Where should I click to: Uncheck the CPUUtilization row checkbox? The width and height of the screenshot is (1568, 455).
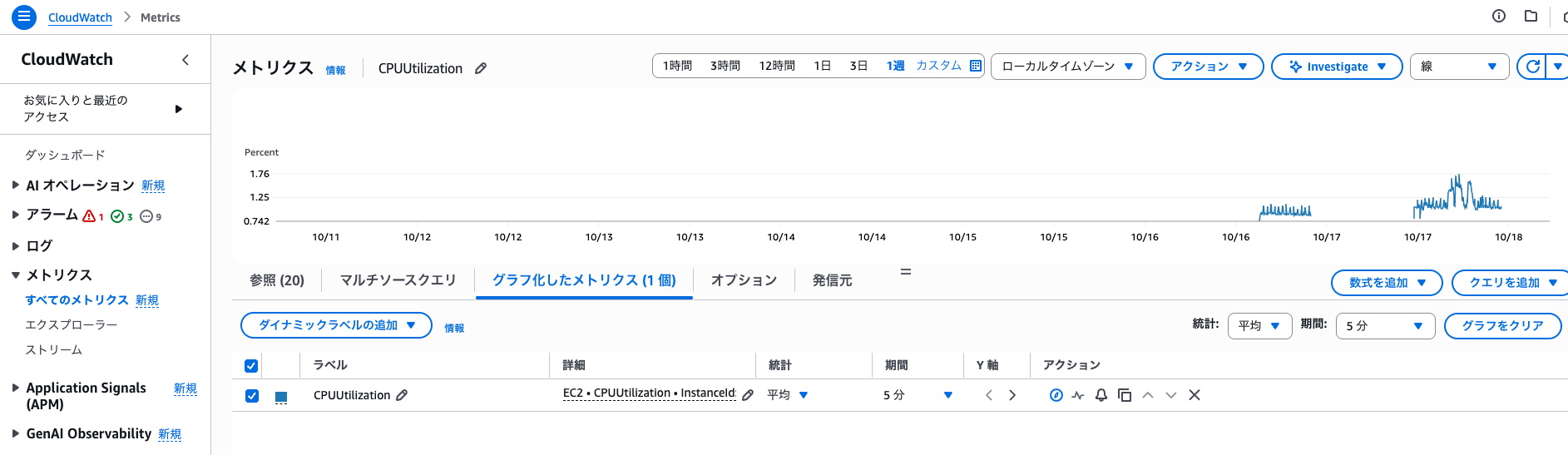click(x=252, y=396)
